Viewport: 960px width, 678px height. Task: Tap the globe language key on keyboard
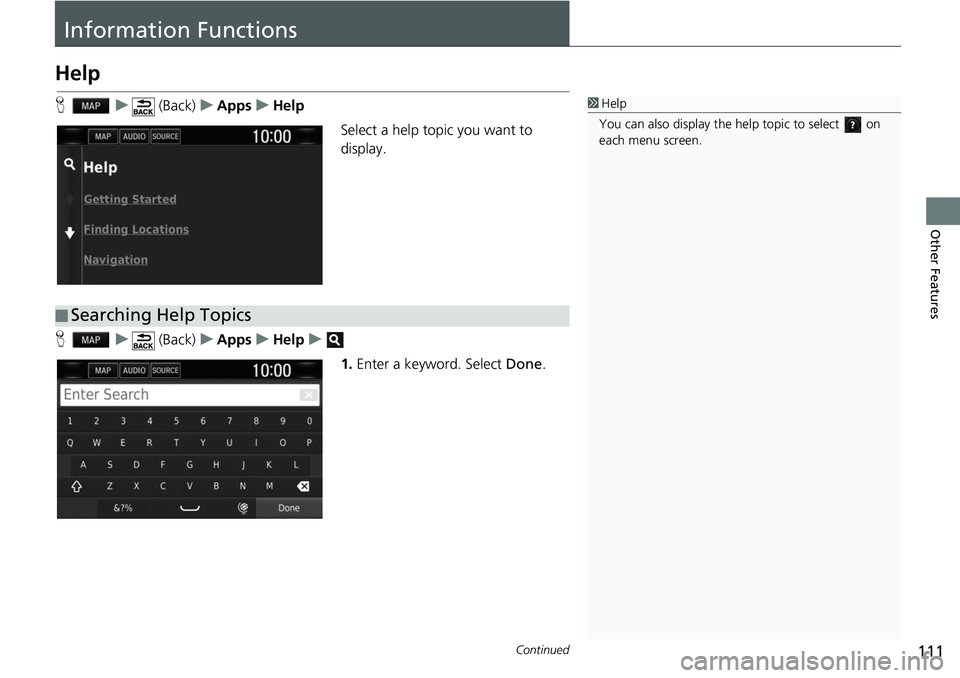242,508
